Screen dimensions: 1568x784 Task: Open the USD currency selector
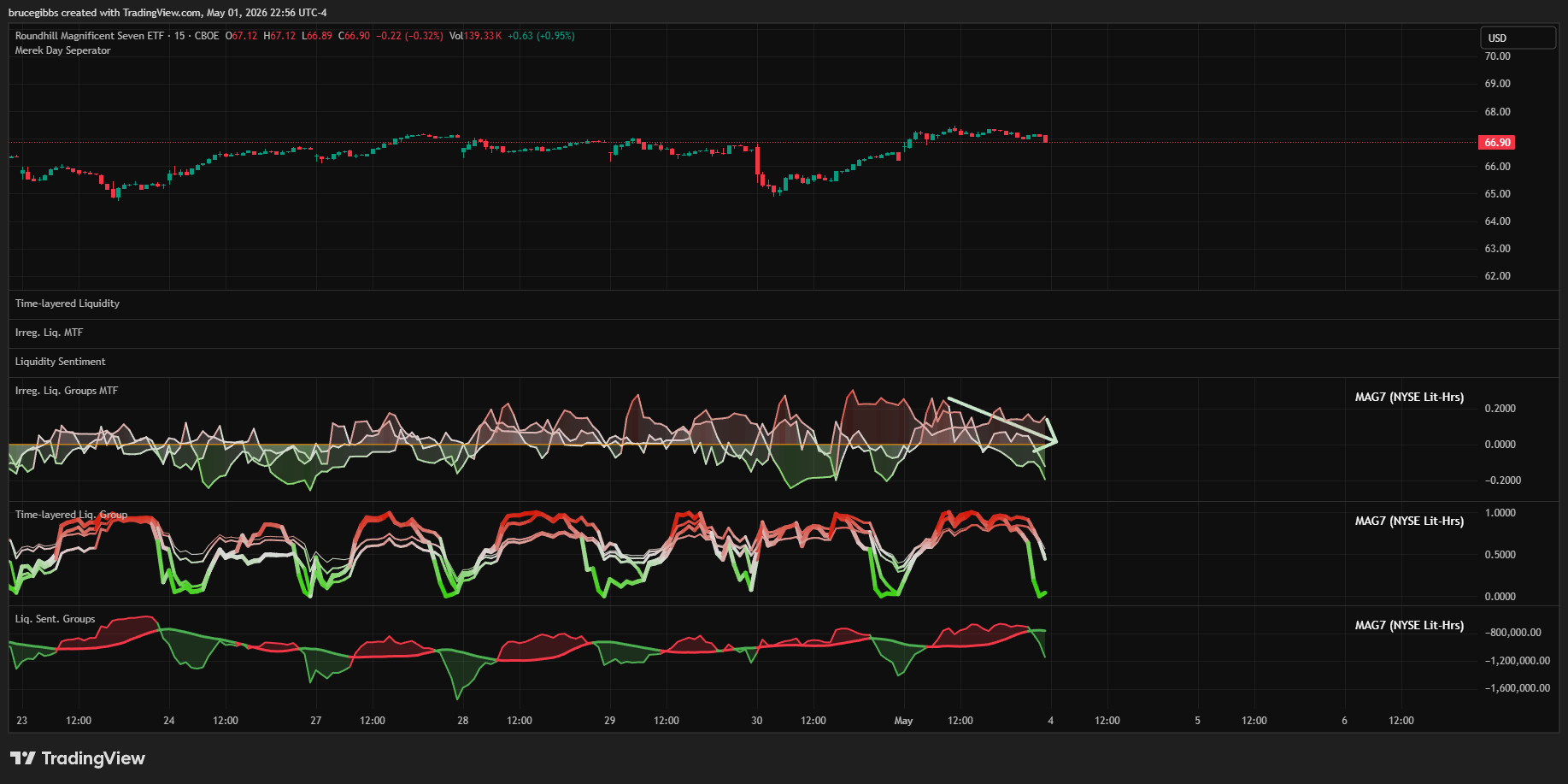pos(1518,38)
